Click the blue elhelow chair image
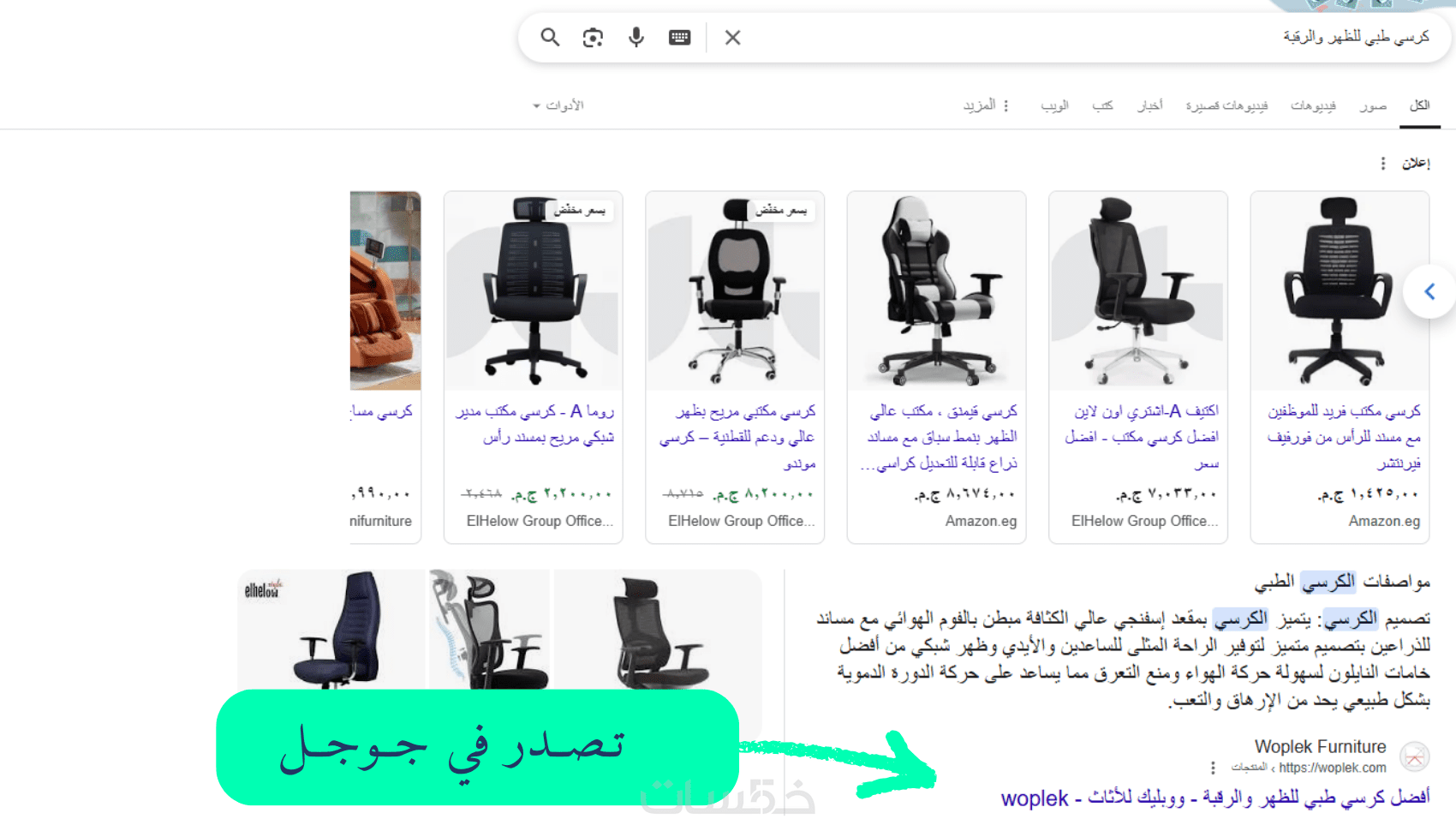1456x831 pixels. coord(332,630)
